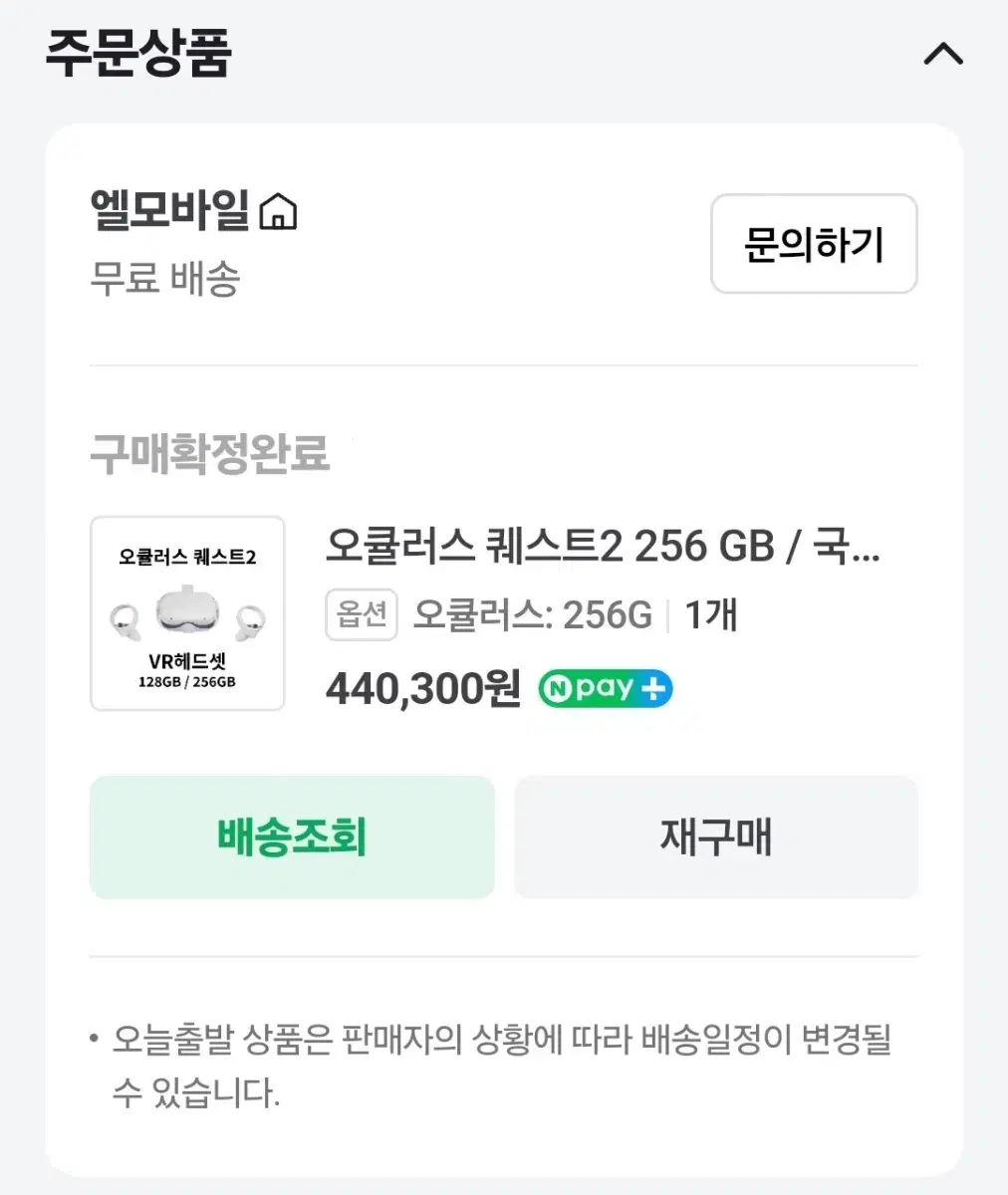Collapse the 주문상품 section with the chevron
Image resolution: width=1008 pixels, height=1195 pixels.
point(943,53)
